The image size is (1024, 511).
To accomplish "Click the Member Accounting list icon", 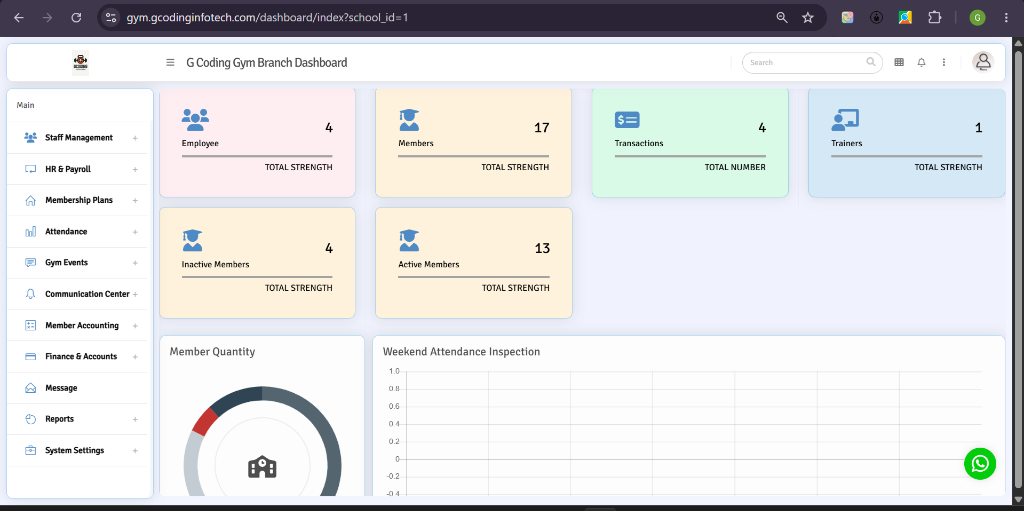I will pos(31,325).
